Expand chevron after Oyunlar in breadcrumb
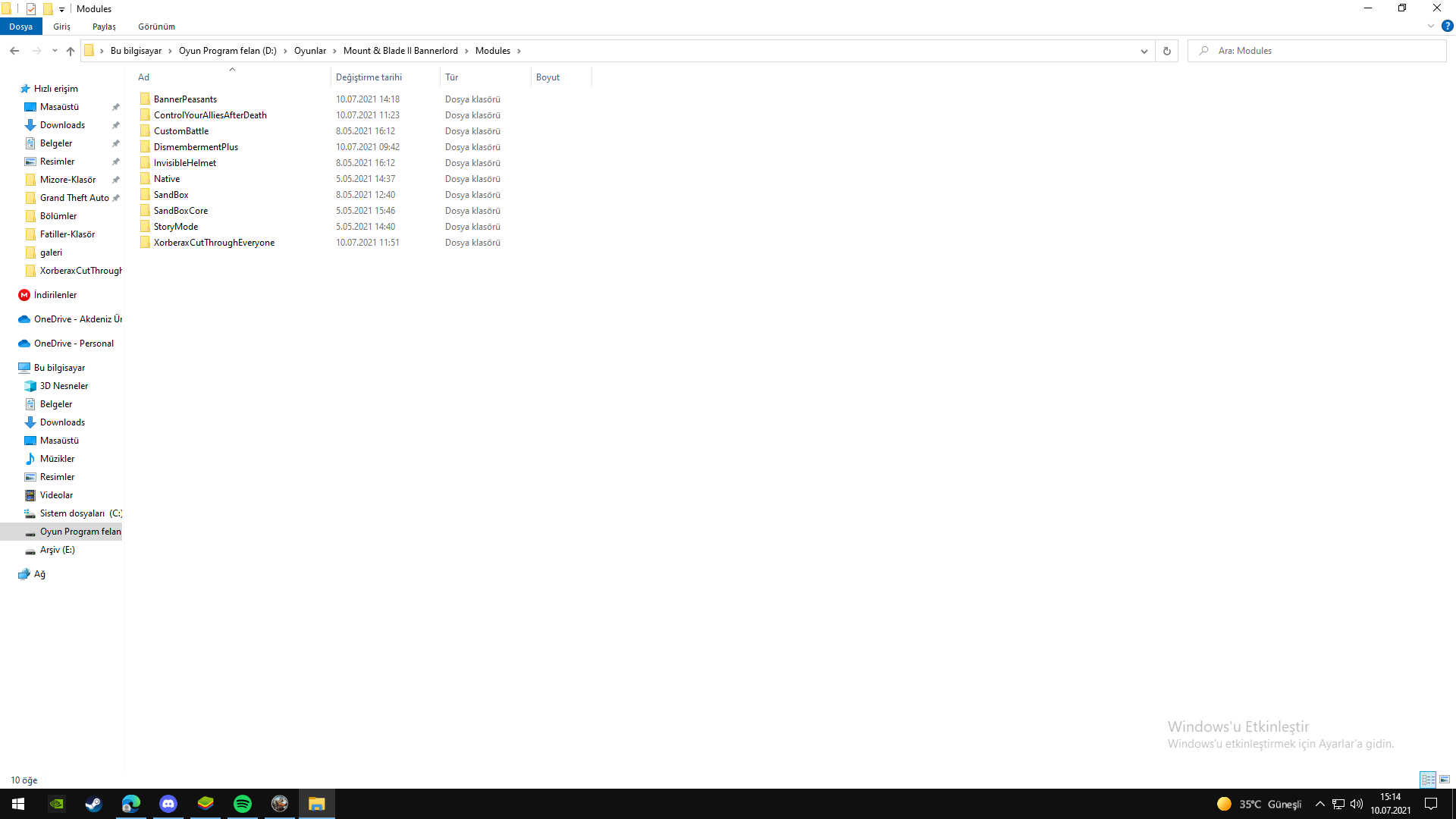Viewport: 1456px width, 819px height. tap(334, 51)
